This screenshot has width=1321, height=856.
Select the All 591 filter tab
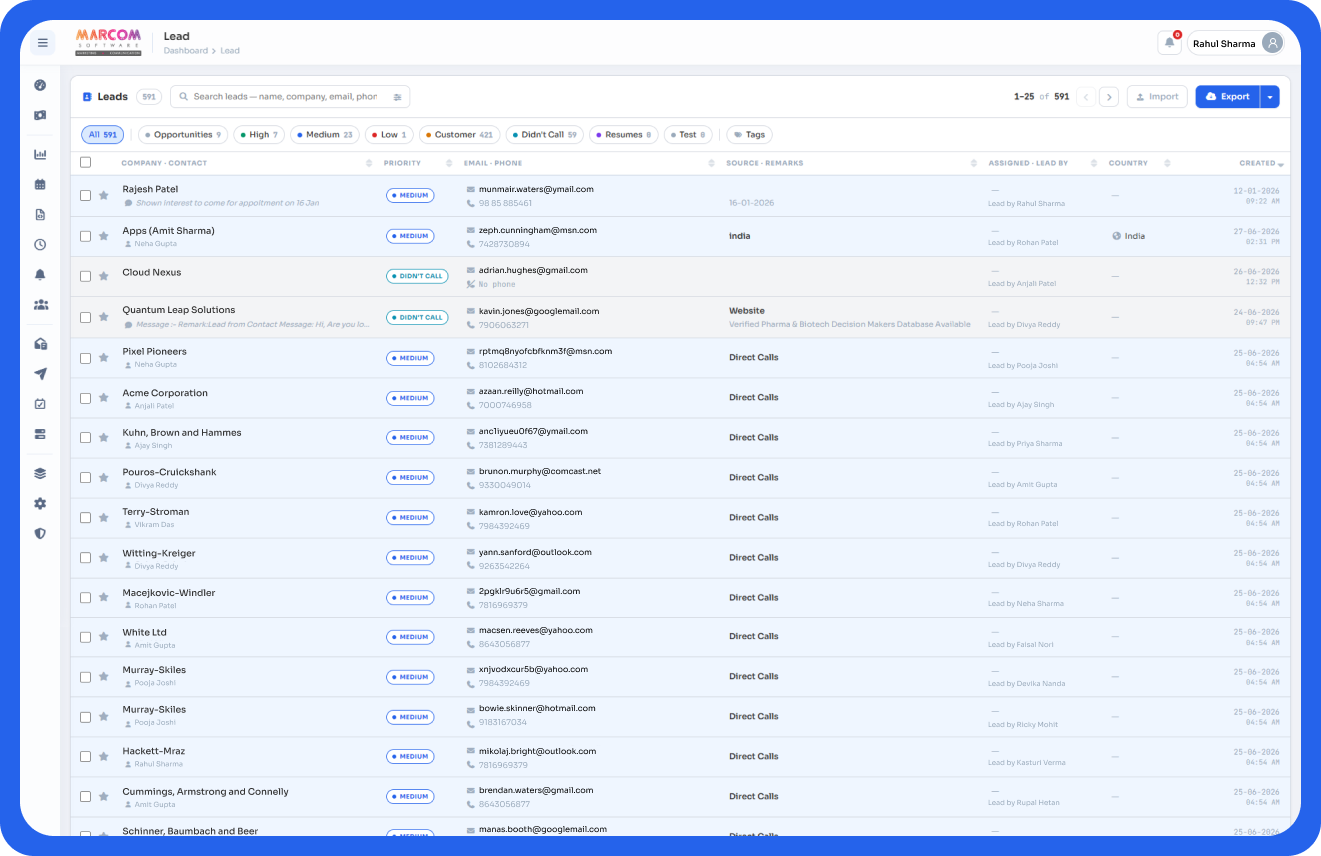pyautogui.click(x=103, y=135)
